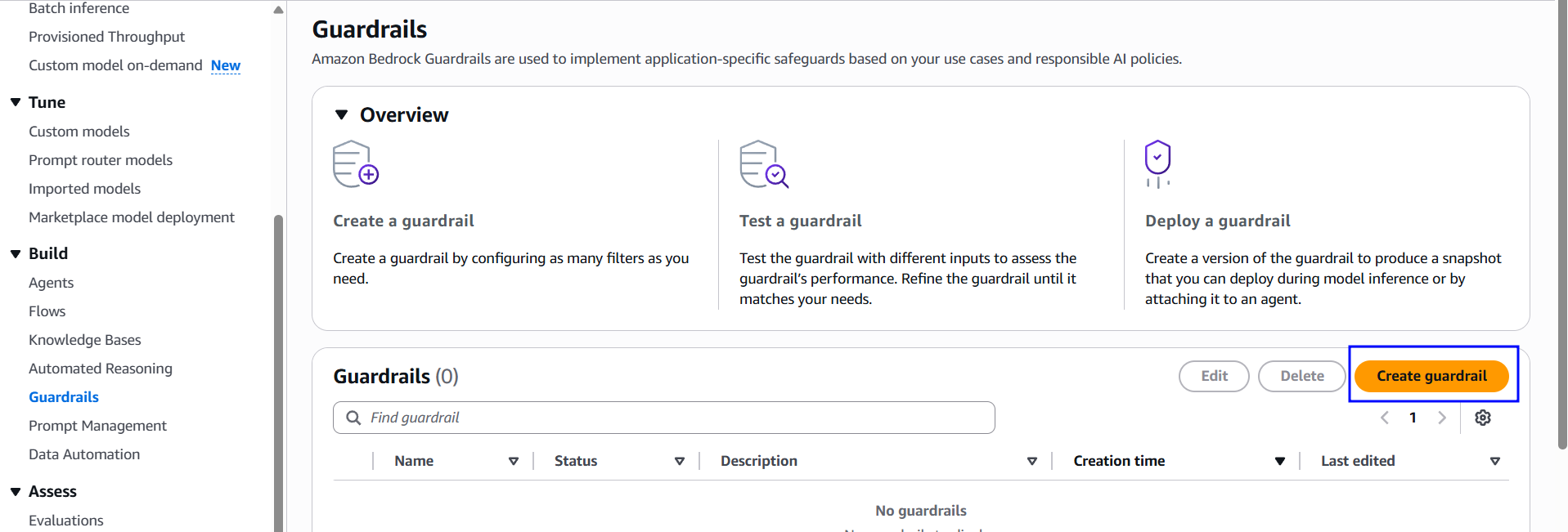The image size is (1568, 532).
Task: Select Guardrails in the sidebar
Action: click(x=64, y=397)
